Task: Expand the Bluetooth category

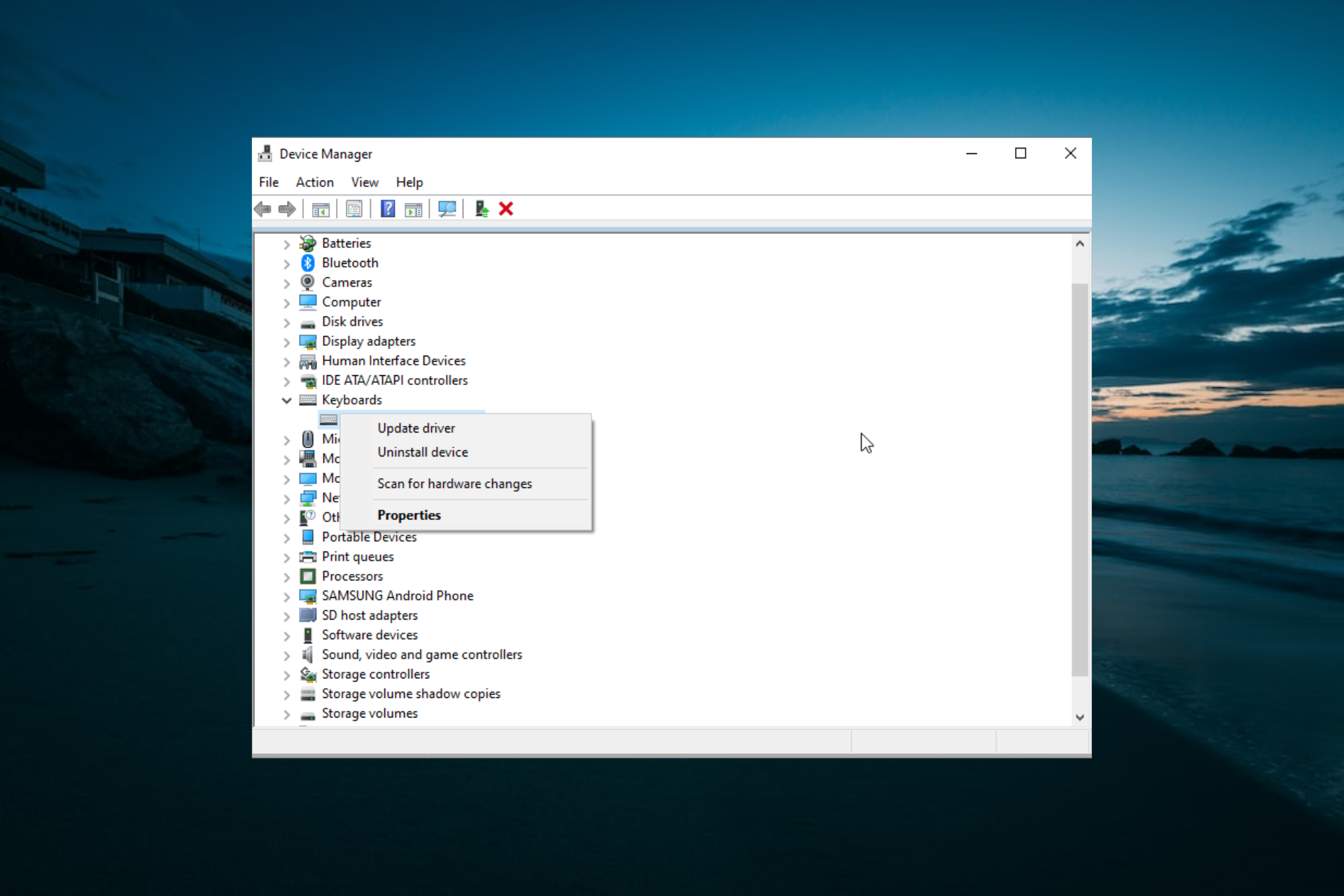Action: click(x=286, y=264)
